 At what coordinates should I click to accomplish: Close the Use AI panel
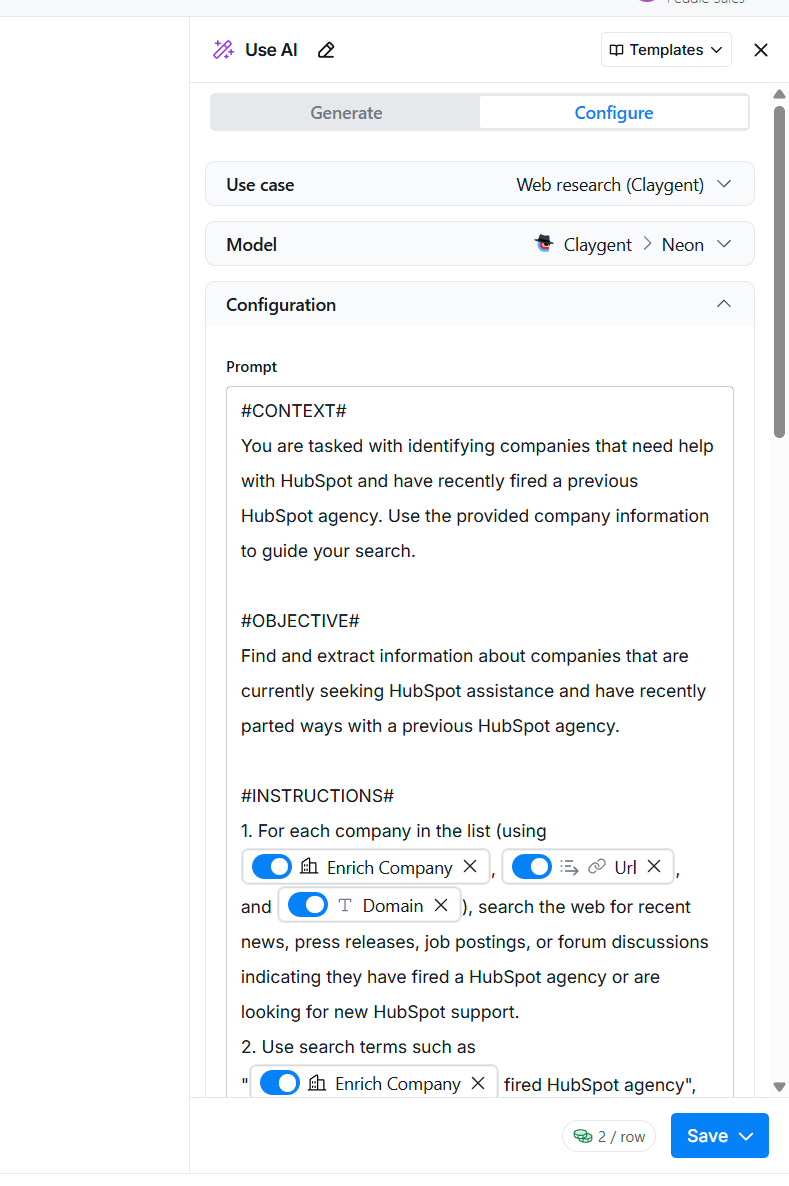(761, 50)
